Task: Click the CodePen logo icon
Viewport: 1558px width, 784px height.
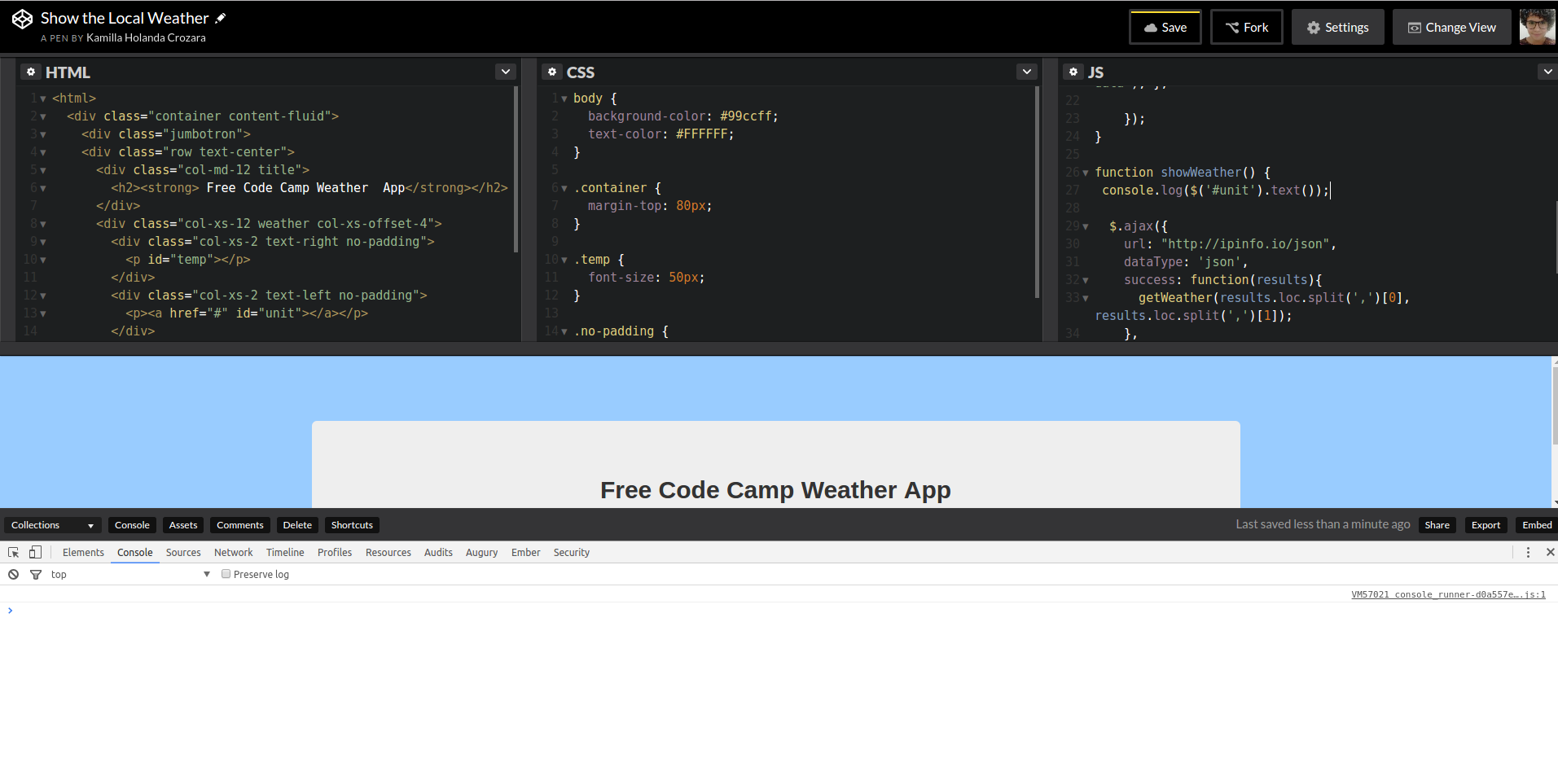Action: 22,19
